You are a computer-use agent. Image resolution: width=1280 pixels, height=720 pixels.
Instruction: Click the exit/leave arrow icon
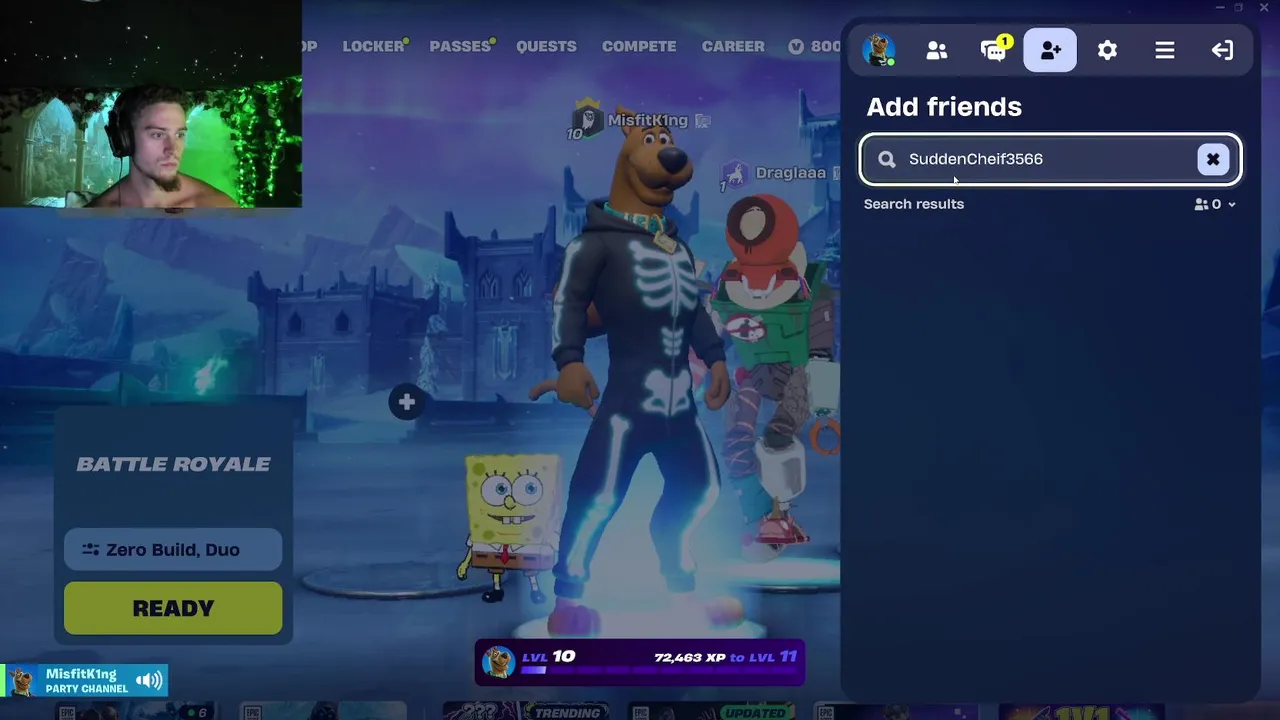click(x=1222, y=50)
